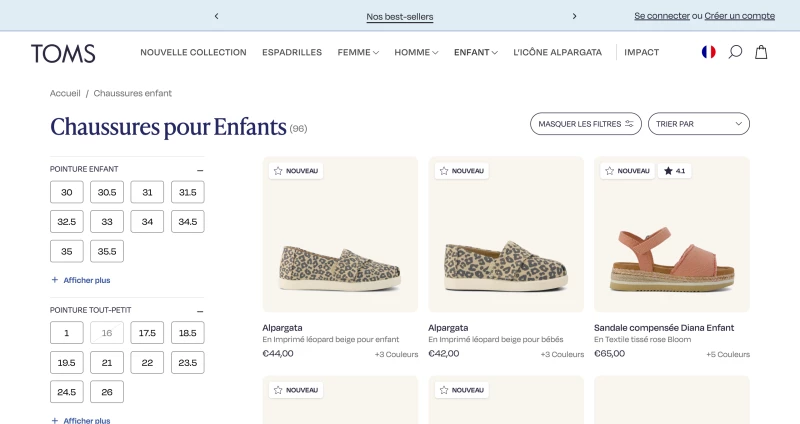Select child size 33
The image size is (800, 424).
[x=107, y=222]
